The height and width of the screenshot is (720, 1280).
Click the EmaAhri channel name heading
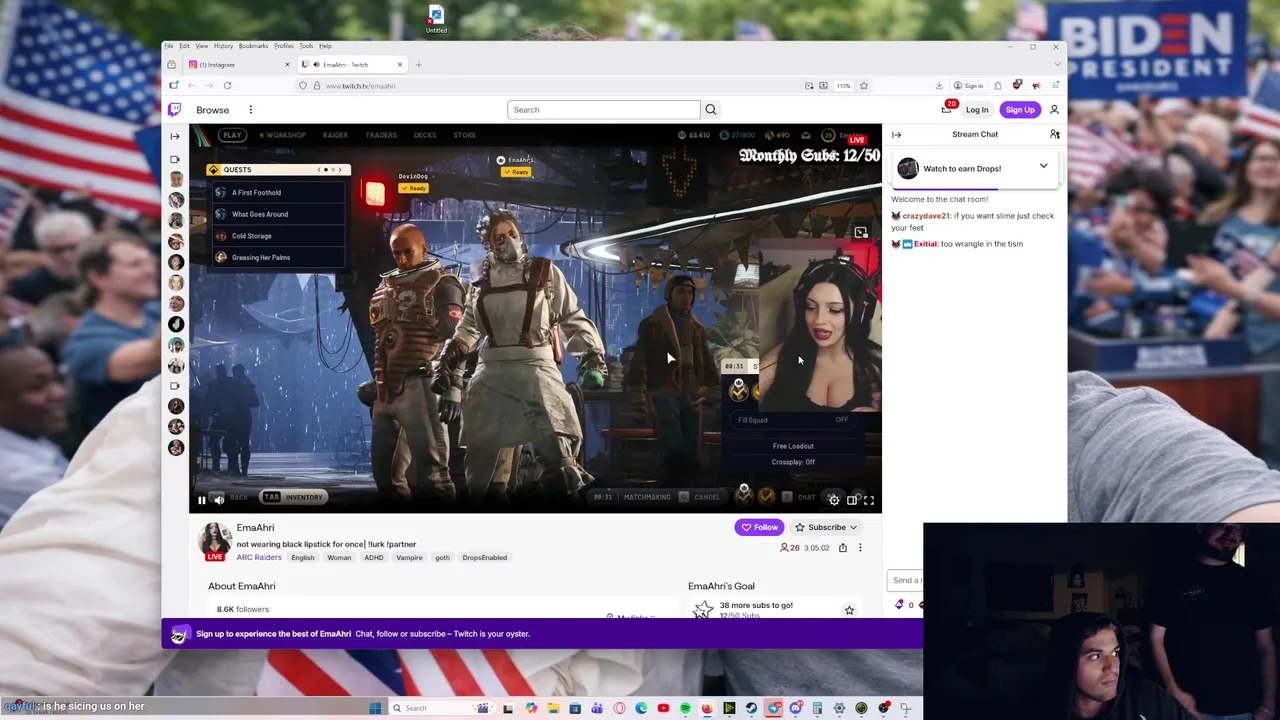(255, 528)
